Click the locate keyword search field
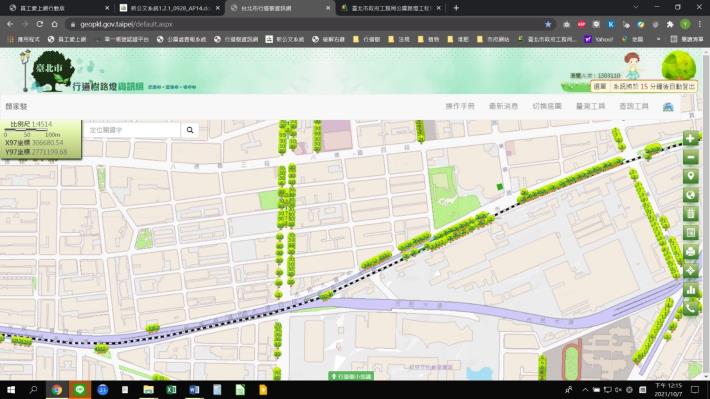The image size is (710, 399). pos(132,130)
